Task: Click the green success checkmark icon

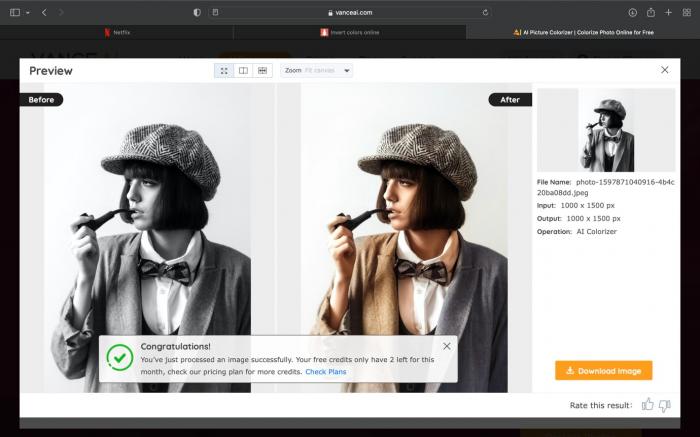Action: 120,358
